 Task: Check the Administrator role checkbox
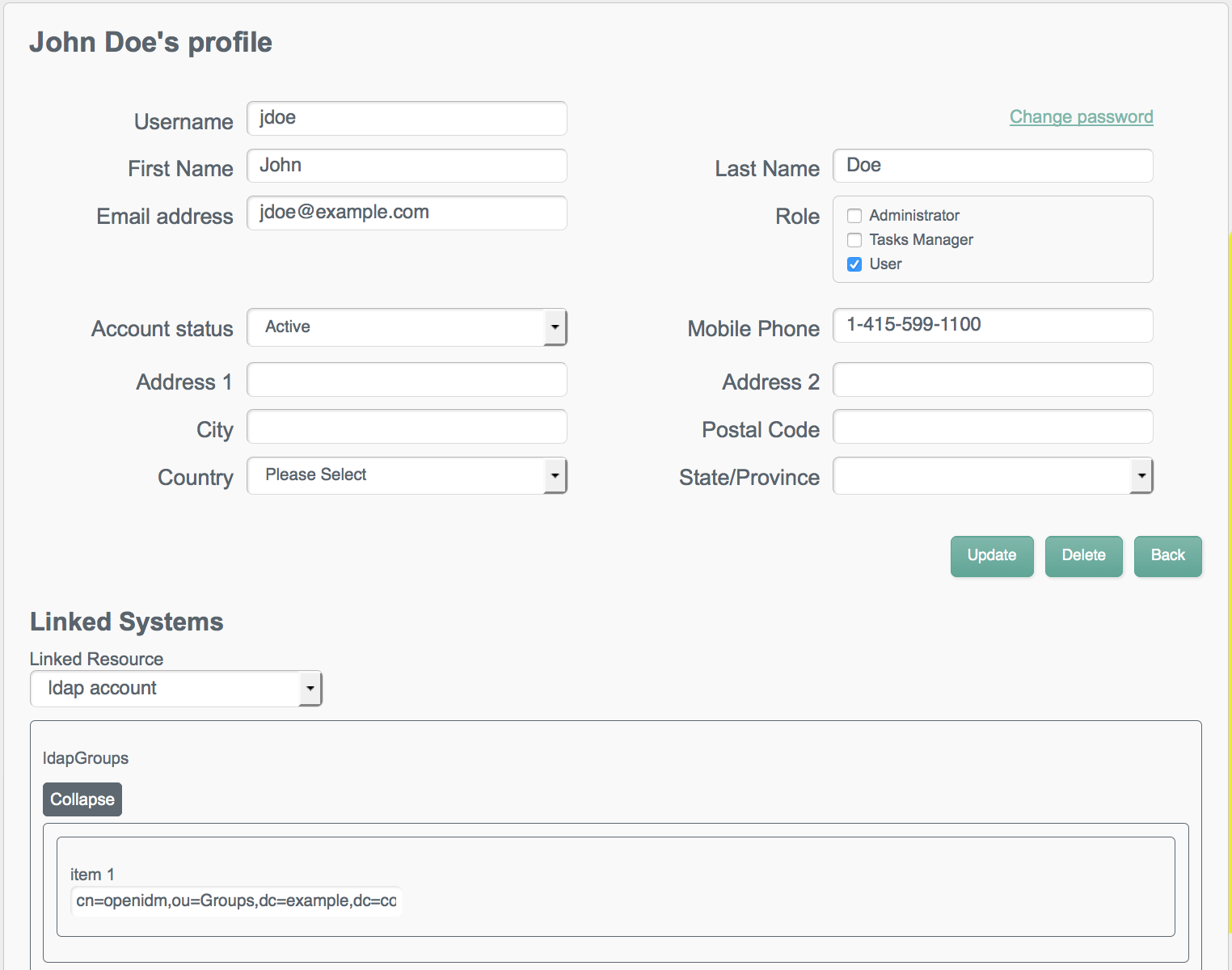pos(854,216)
